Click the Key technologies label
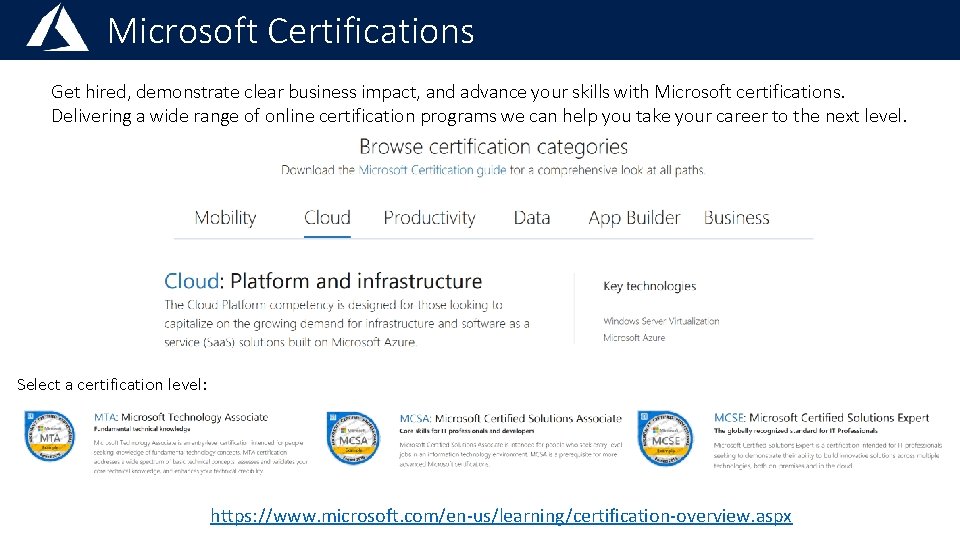960x540 pixels. point(650,286)
